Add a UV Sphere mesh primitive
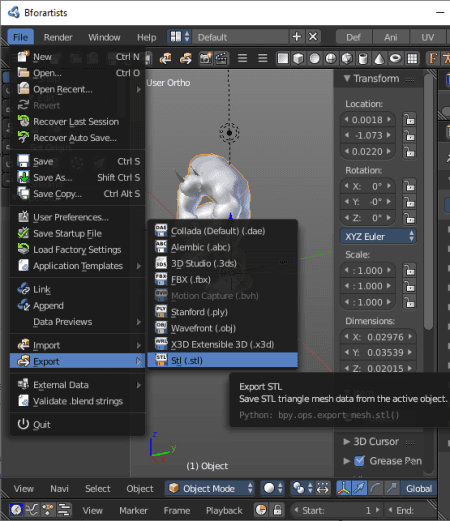Image resolution: width=450 pixels, height=521 pixels. click(x=331, y=59)
